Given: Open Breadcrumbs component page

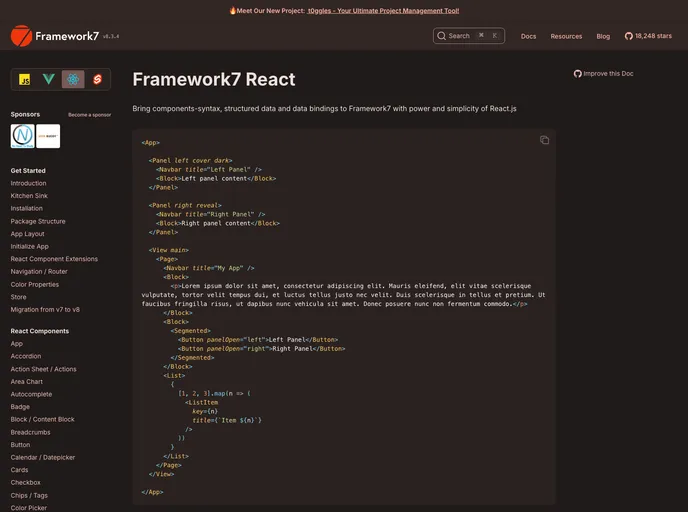Looking at the screenshot, I should (x=30, y=432).
